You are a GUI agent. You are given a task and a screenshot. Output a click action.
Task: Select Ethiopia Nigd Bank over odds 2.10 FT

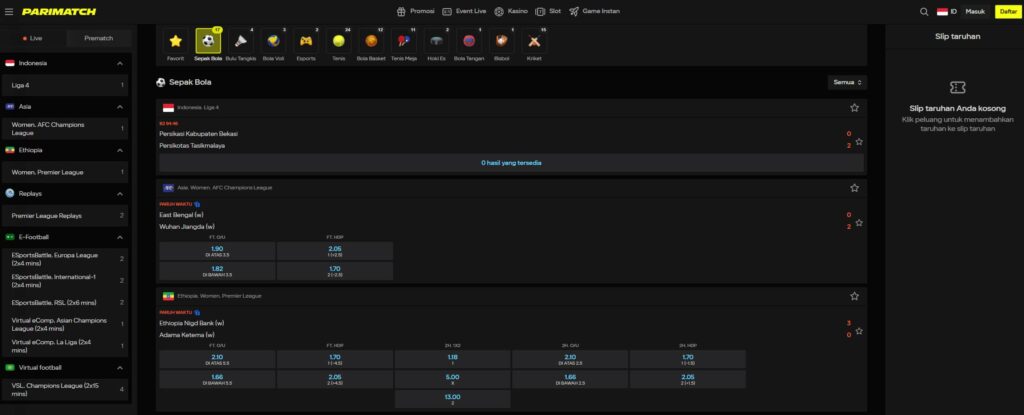point(217,359)
